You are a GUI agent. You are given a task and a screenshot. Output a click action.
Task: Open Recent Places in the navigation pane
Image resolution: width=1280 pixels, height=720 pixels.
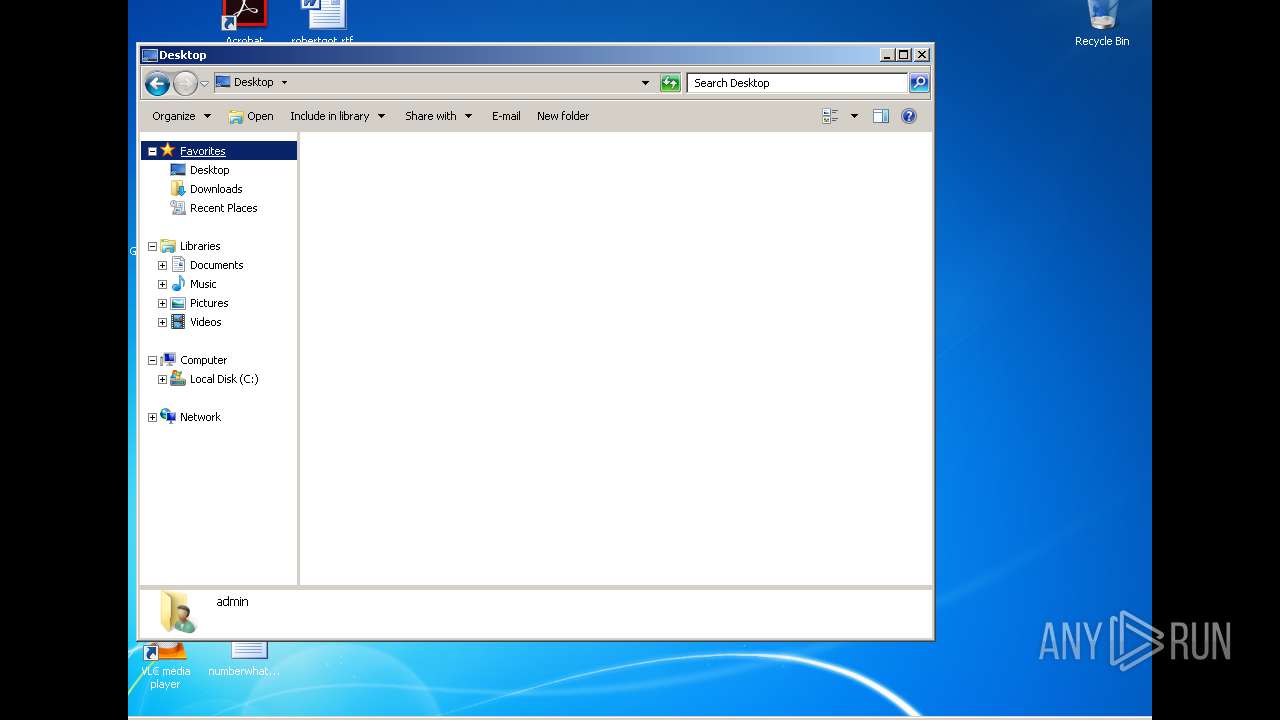pos(224,208)
